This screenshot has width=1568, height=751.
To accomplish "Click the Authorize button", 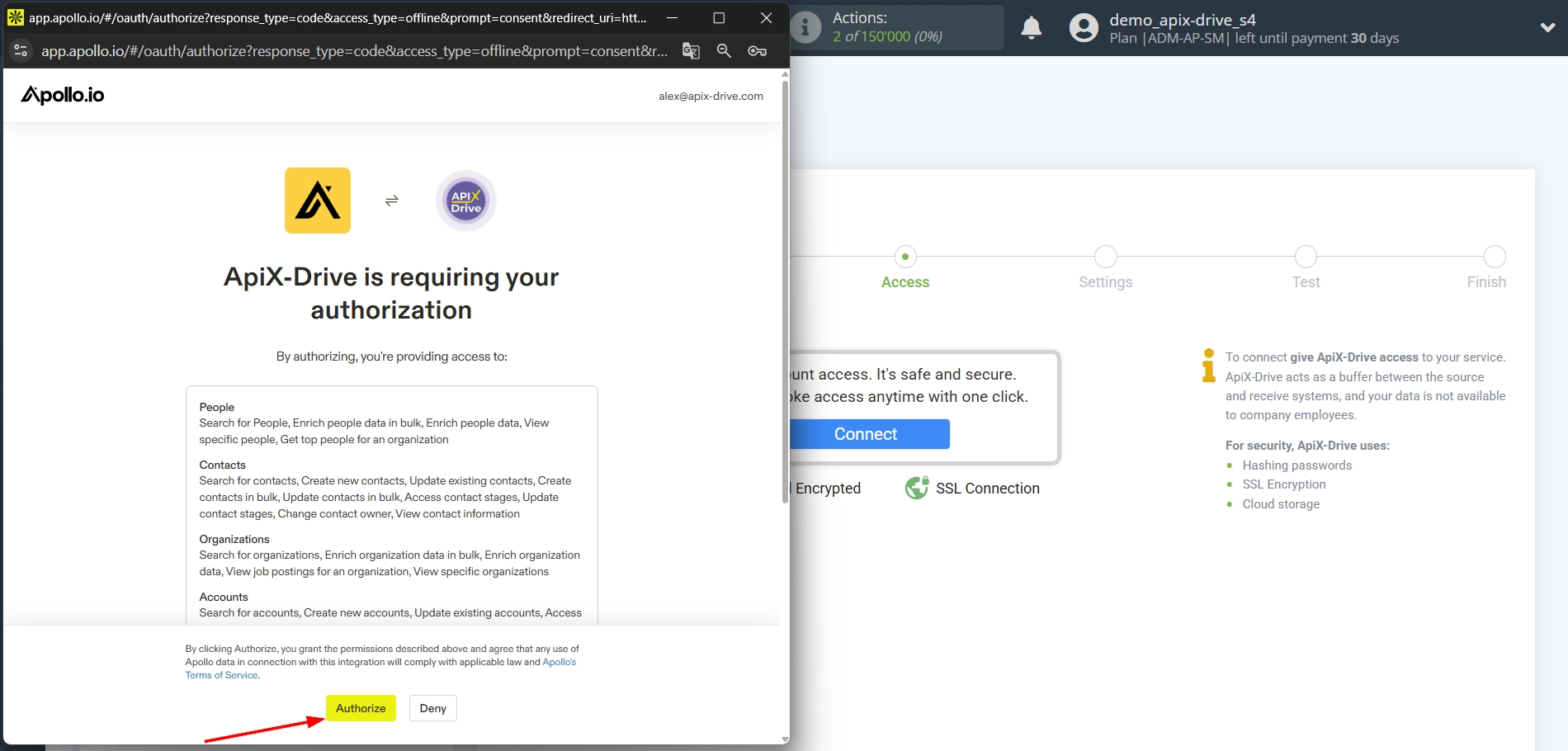I will [361, 708].
